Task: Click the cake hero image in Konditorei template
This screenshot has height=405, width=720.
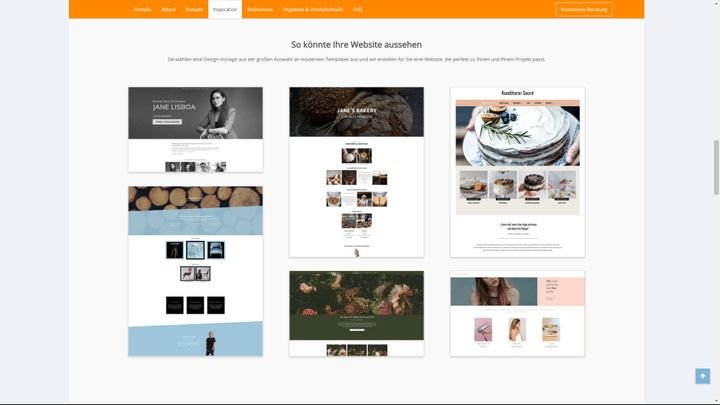Action: (517, 130)
